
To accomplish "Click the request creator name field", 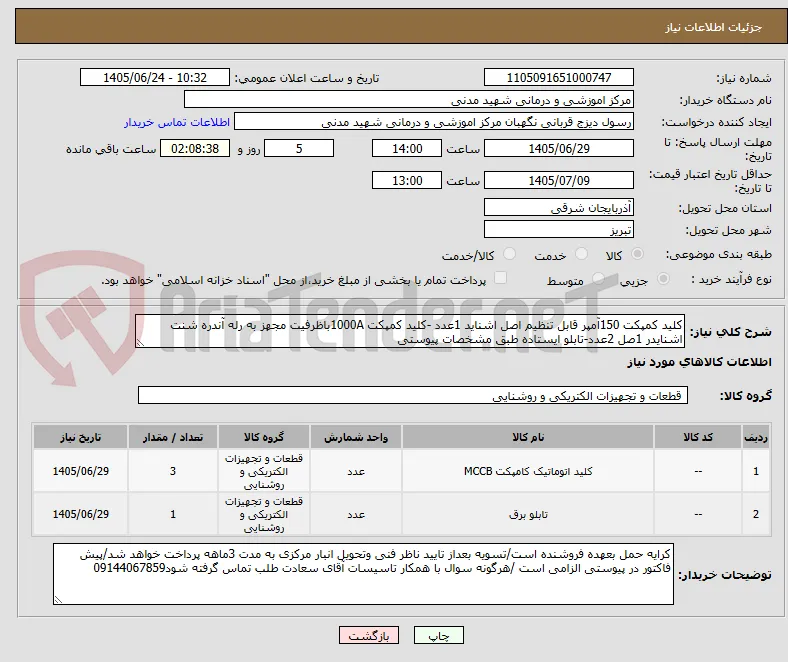I will tap(434, 122).
